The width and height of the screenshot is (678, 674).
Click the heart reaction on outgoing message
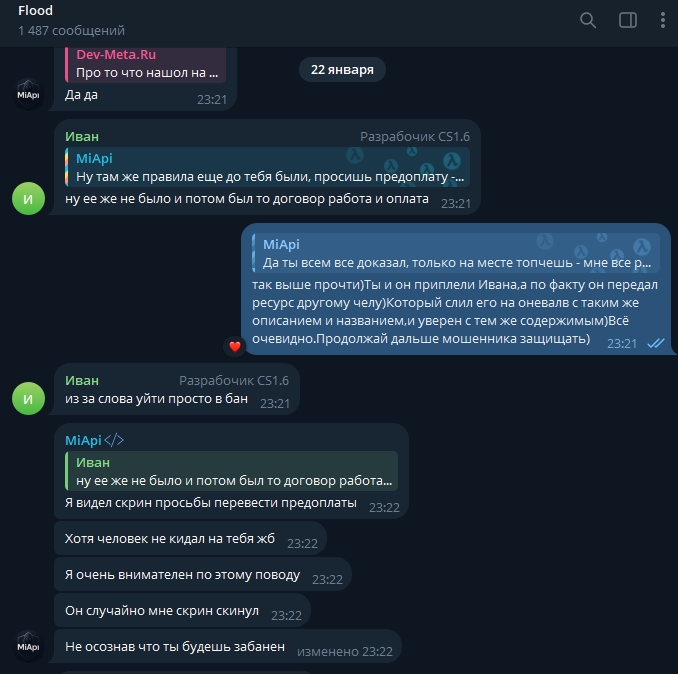(x=235, y=347)
